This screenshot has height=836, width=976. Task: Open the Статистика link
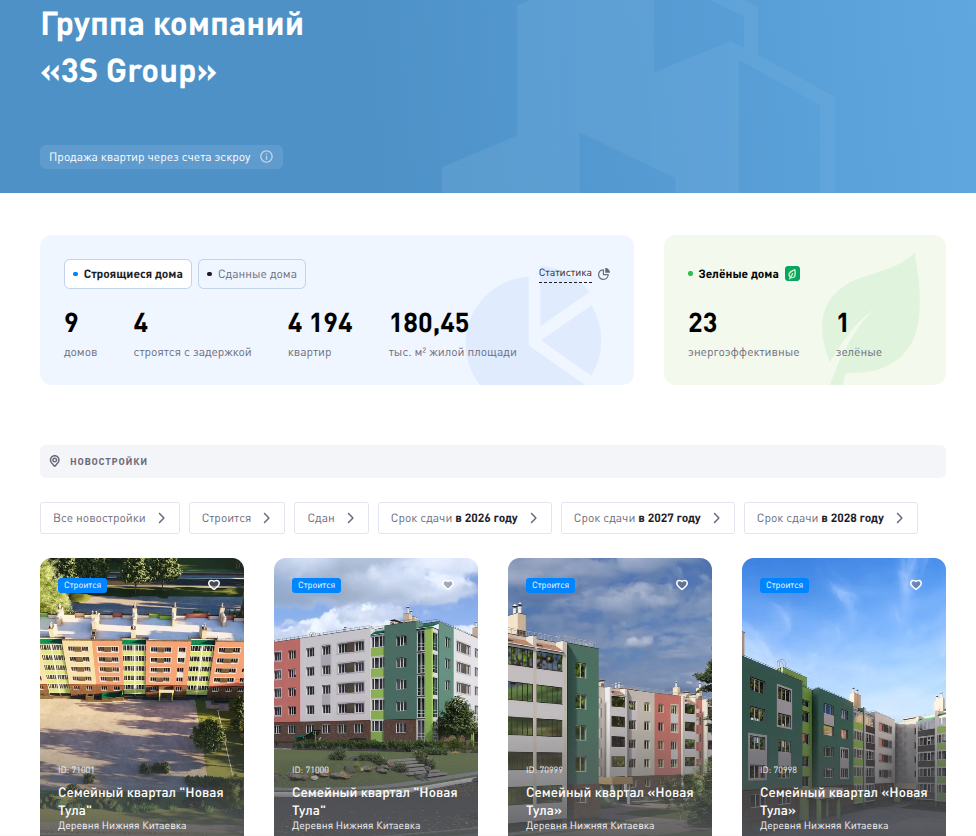[565, 273]
